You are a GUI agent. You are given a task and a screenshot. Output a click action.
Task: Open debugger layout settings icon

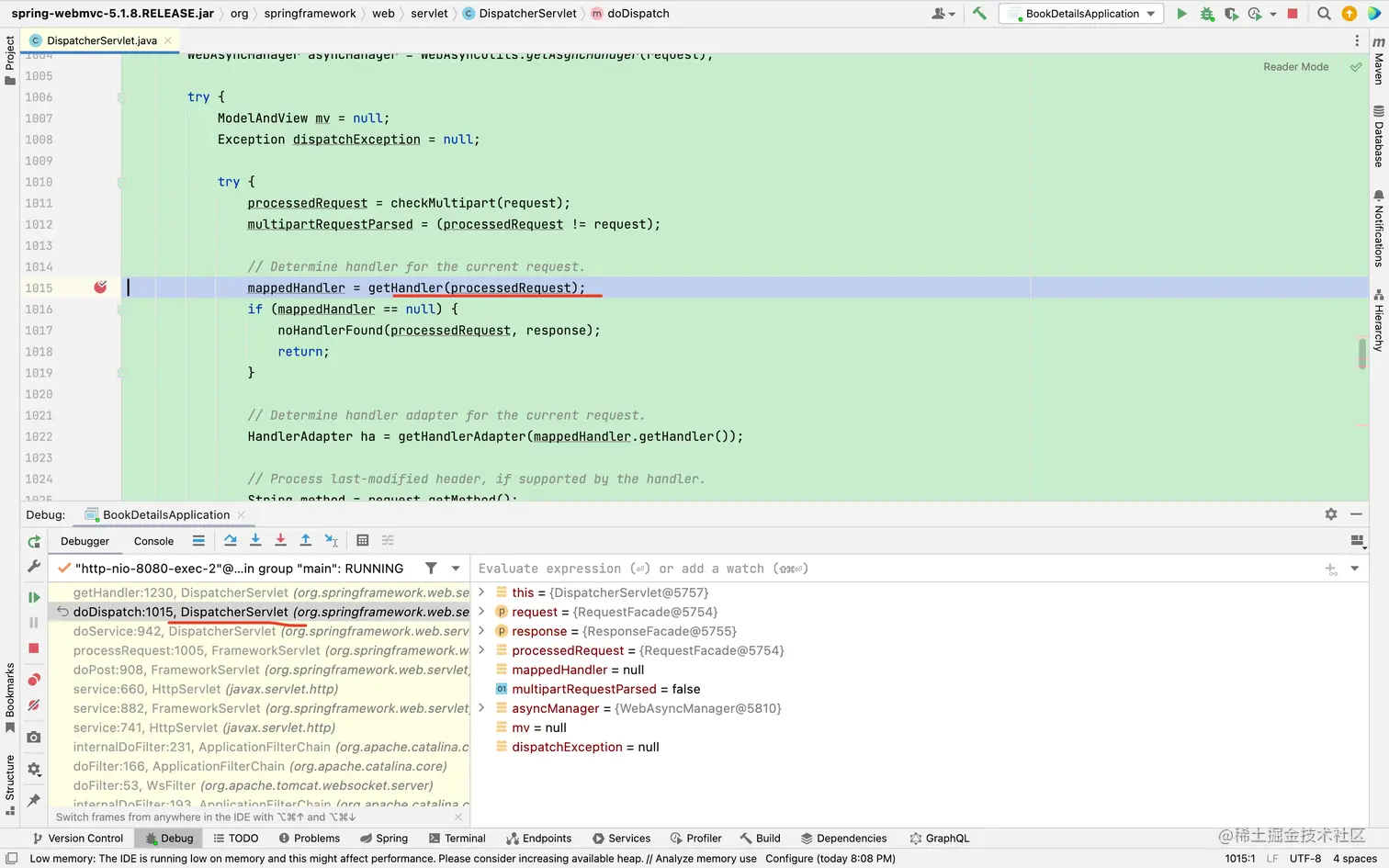pyautogui.click(x=1357, y=541)
